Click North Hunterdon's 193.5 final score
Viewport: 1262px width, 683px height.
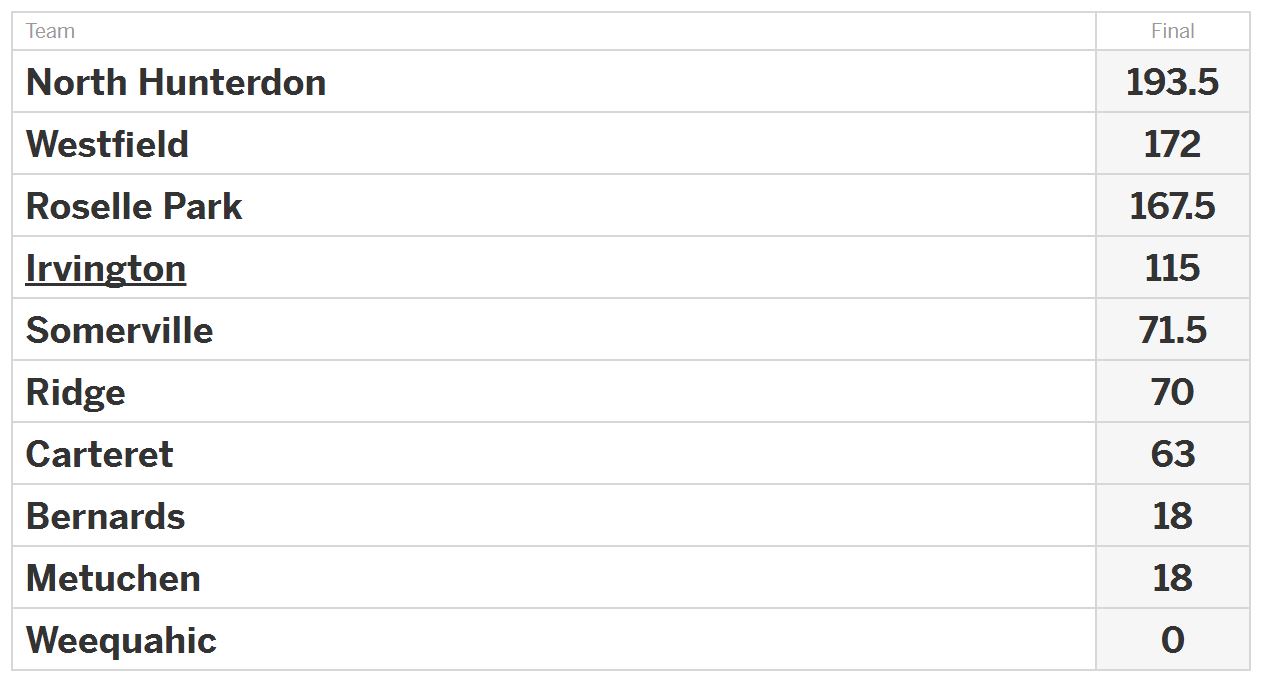[1172, 82]
